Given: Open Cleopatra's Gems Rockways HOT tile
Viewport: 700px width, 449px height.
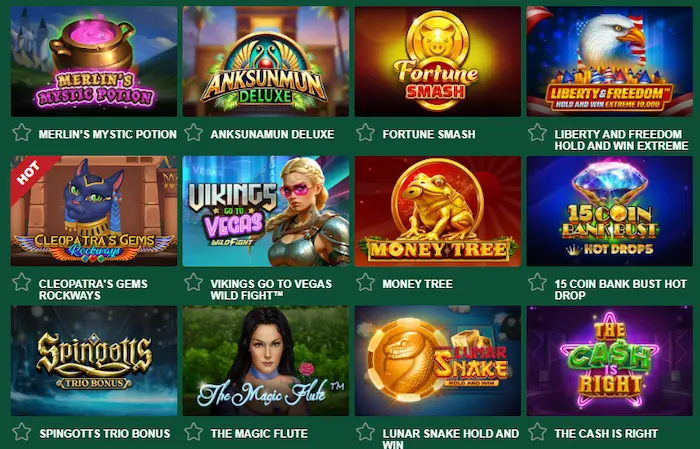Looking at the screenshot, I should pos(94,211).
